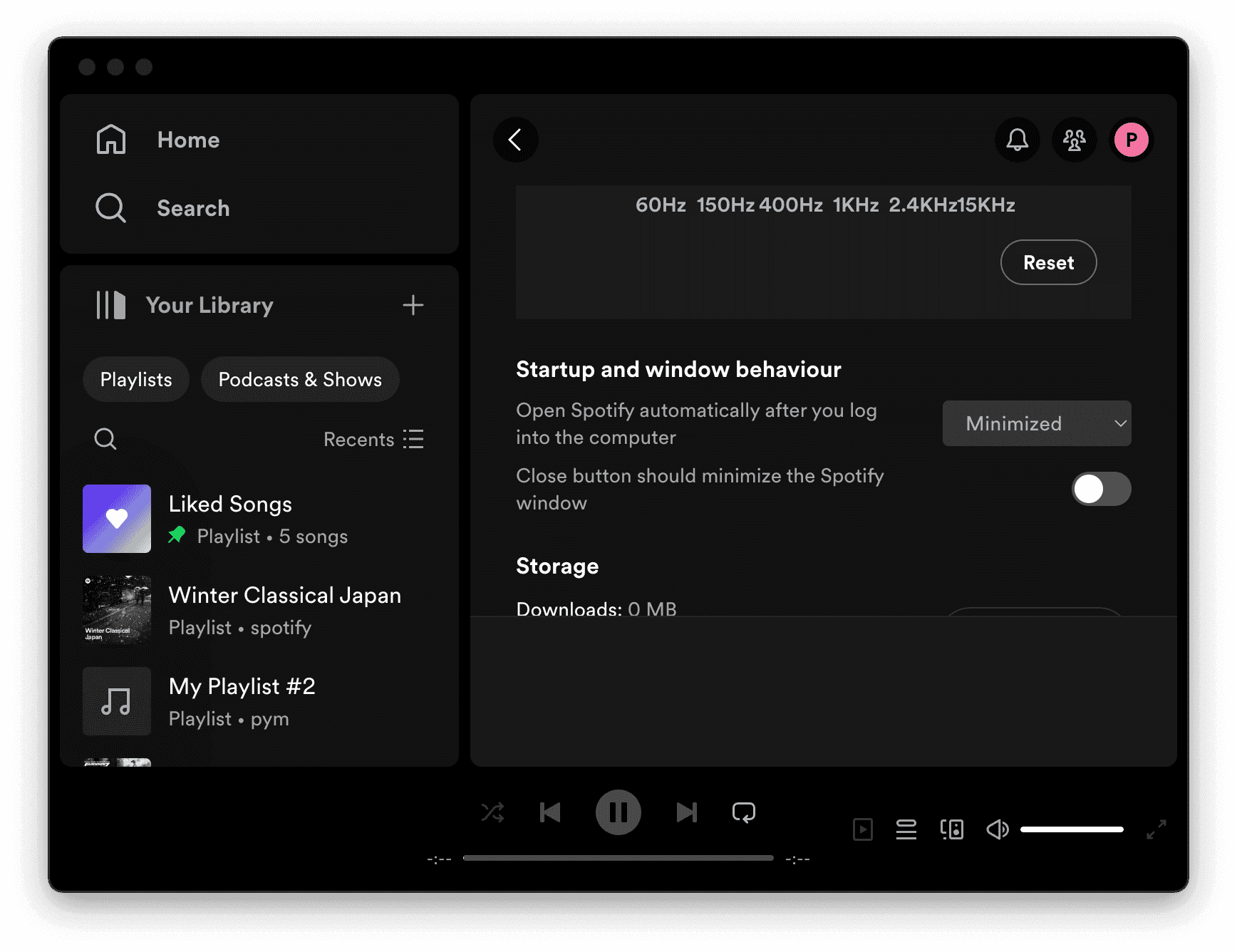Enter full screen mode

1156,829
